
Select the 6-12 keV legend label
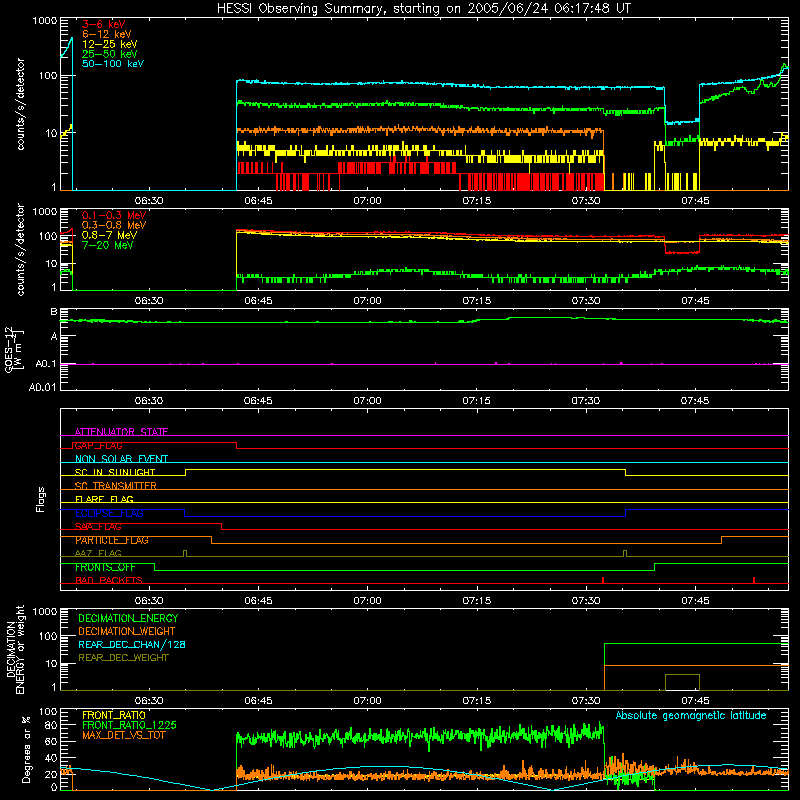point(107,34)
